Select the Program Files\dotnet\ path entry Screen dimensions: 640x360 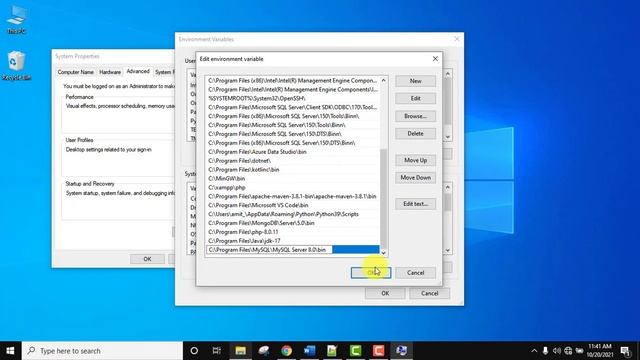coord(293,160)
